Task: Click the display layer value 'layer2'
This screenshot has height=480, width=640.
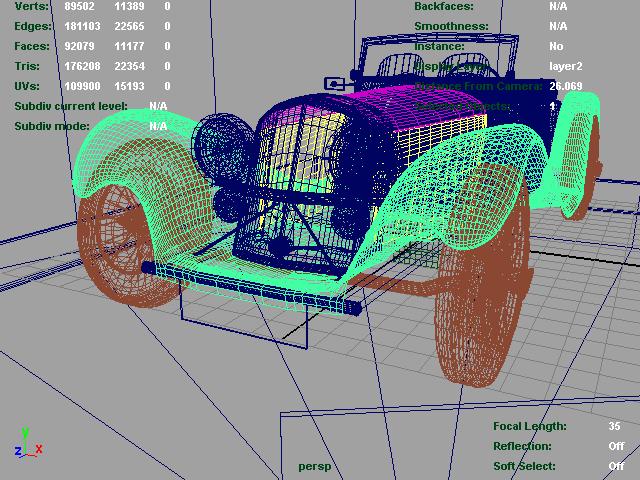Action: pos(566,66)
